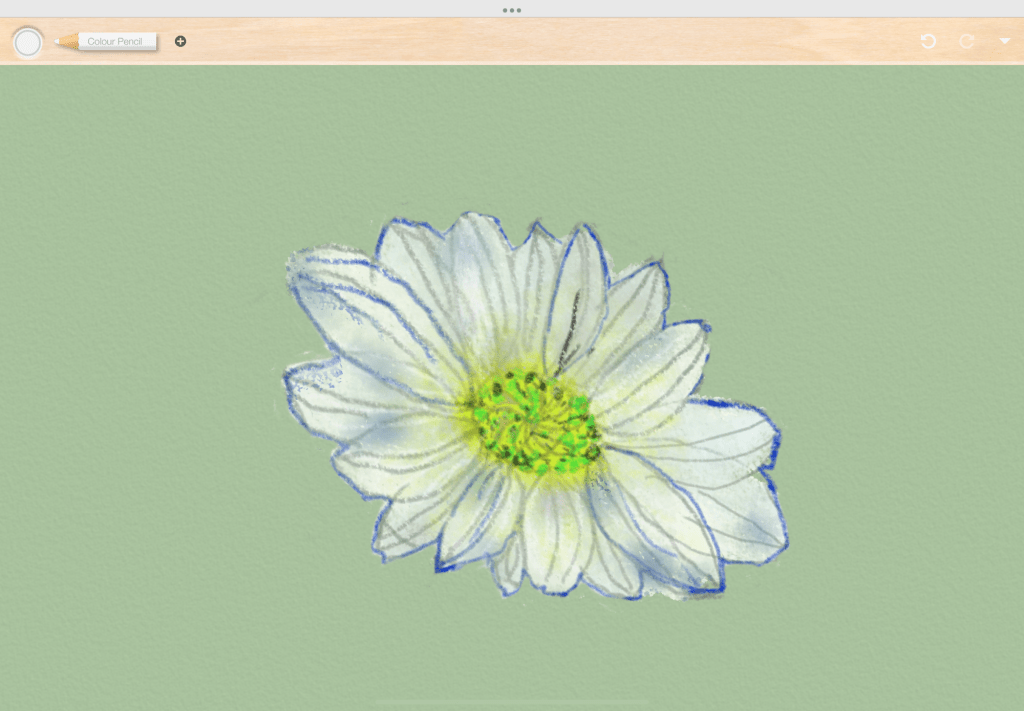Redo the undone stroke
This screenshot has width=1024, height=711.
[x=966, y=41]
